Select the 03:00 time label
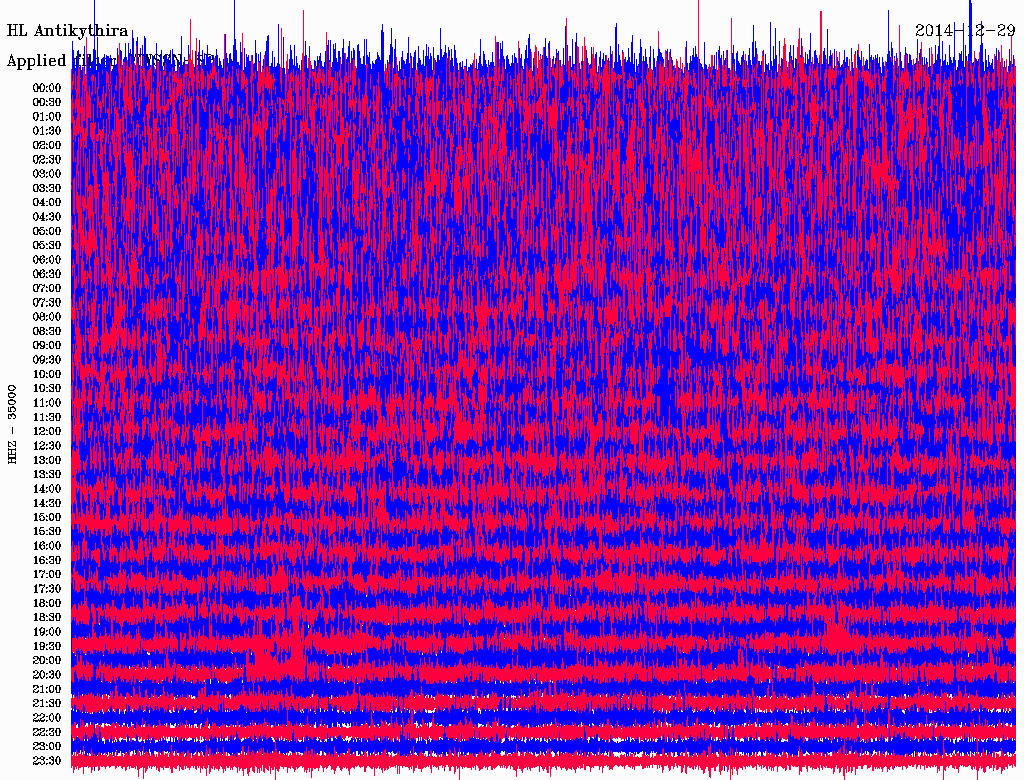Viewport: 1024px width, 780px height. 47,174
